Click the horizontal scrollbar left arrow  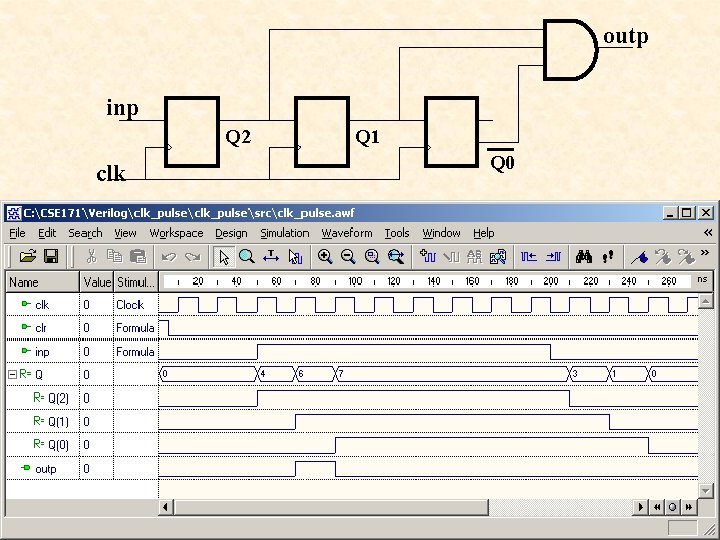[165, 507]
